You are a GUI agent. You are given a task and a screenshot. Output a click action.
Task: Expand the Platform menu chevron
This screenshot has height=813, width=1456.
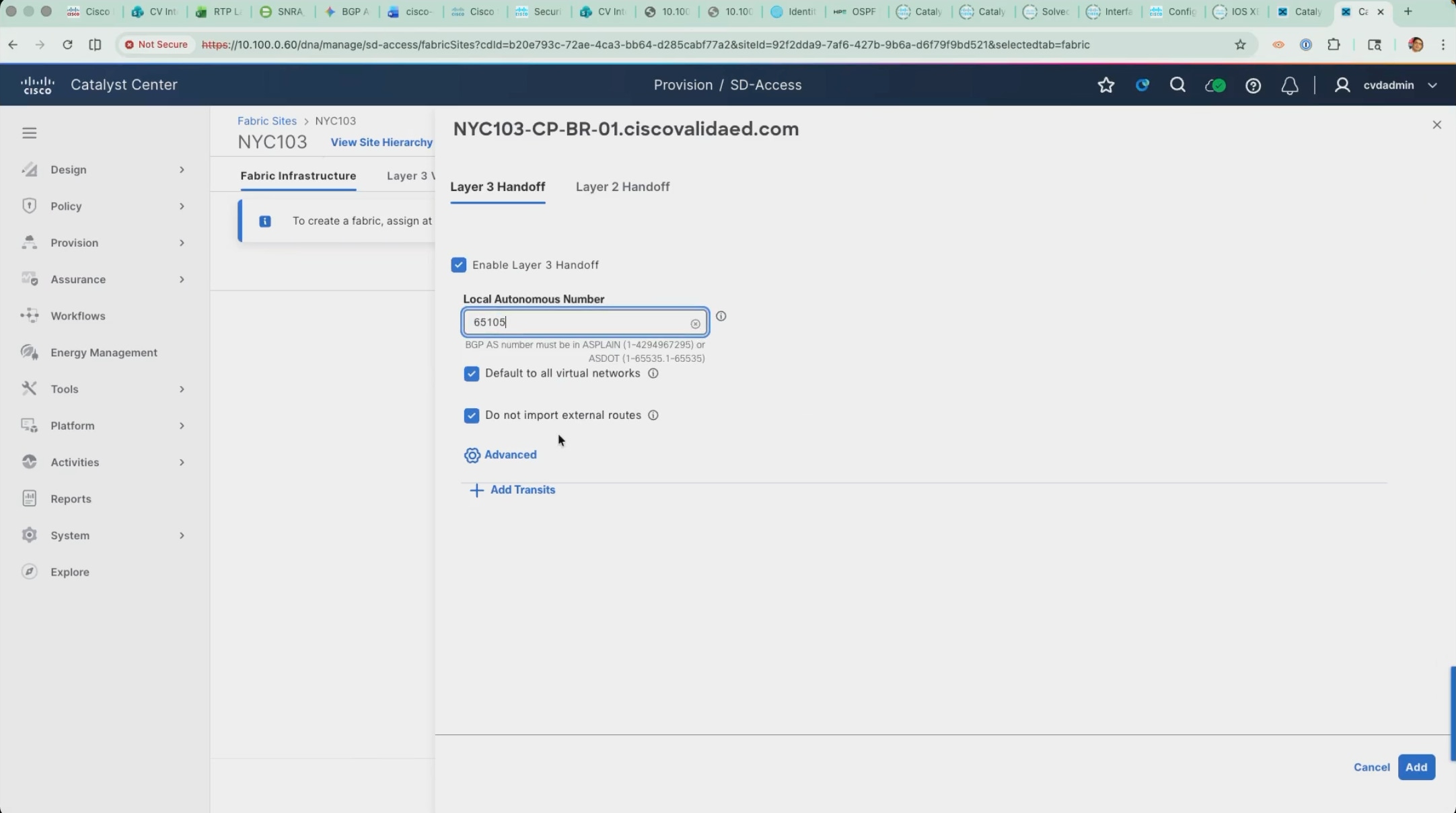(182, 426)
